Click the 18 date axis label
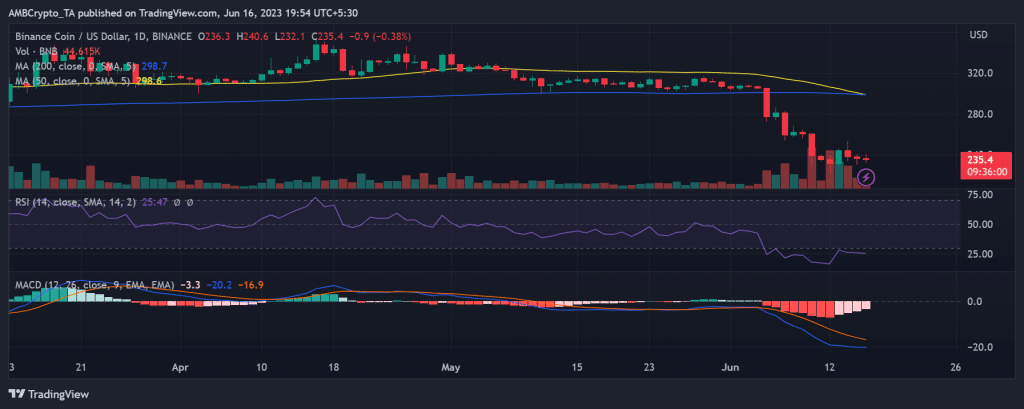This screenshot has width=1024, height=409. pos(334,367)
